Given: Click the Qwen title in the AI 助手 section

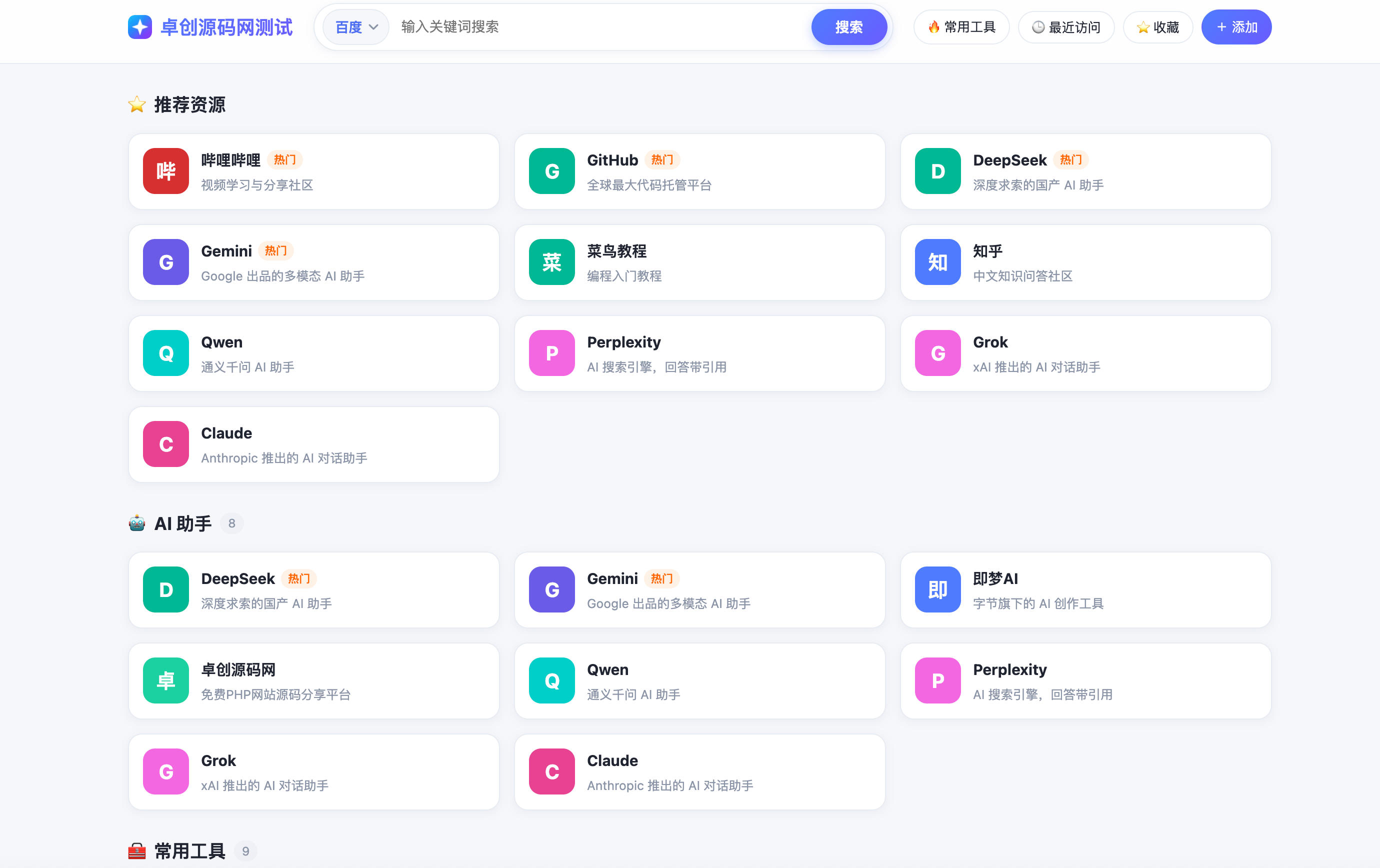Looking at the screenshot, I should click(x=607, y=670).
